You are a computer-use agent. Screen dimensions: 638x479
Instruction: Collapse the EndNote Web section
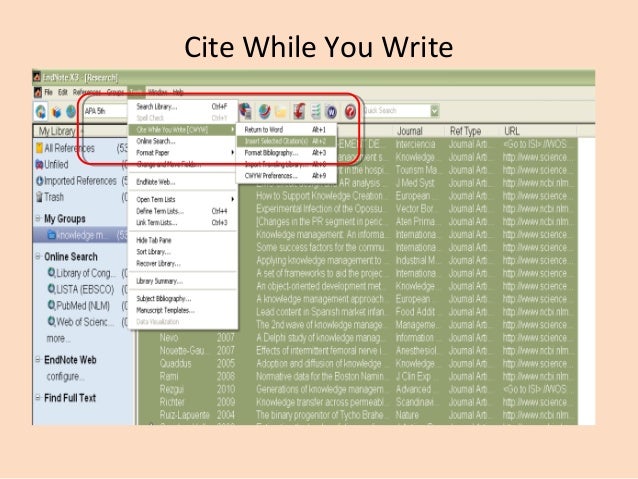click(x=38, y=360)
